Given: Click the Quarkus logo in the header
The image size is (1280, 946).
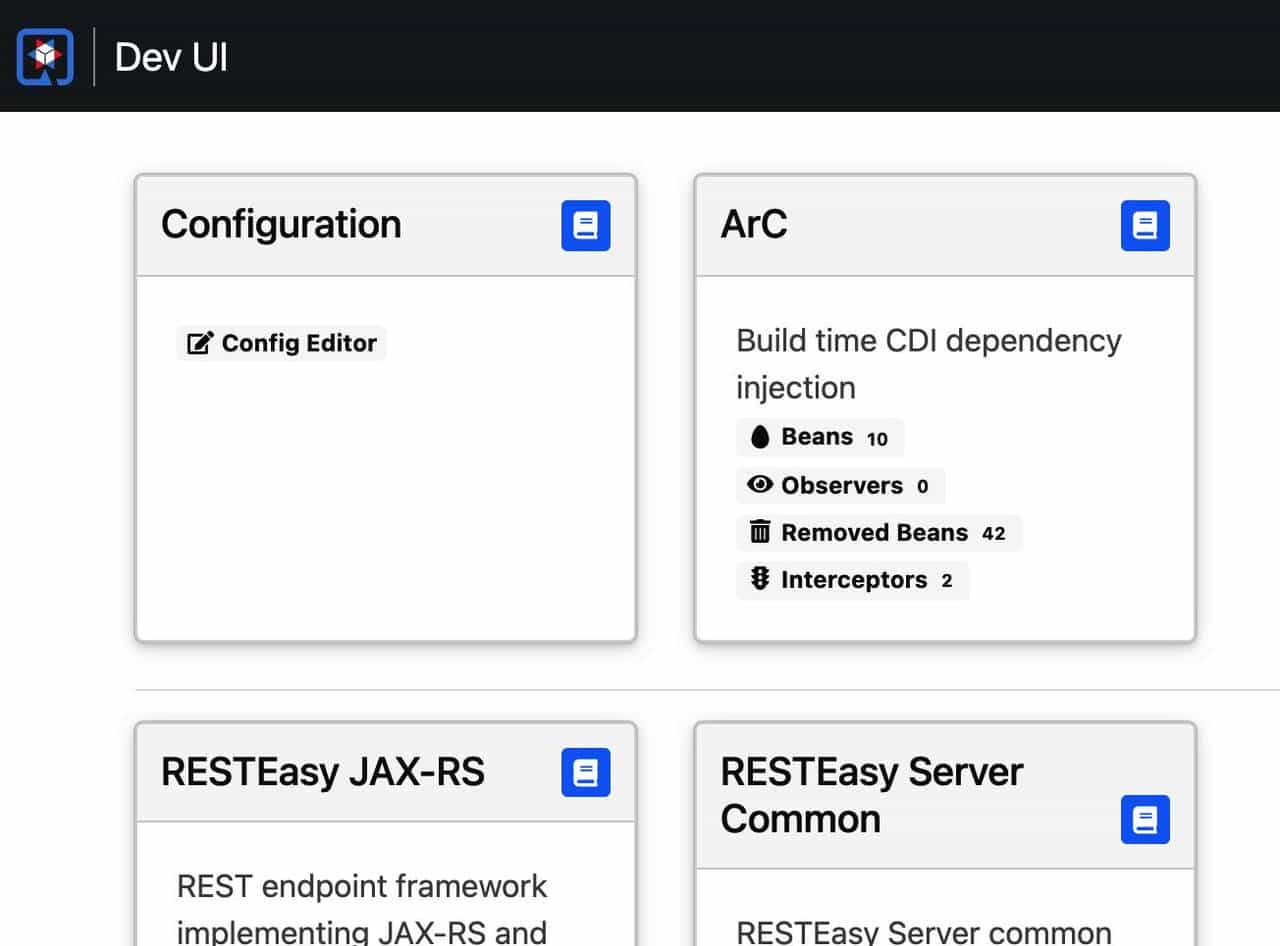Looking at the screenshot, I should (45, 56).
